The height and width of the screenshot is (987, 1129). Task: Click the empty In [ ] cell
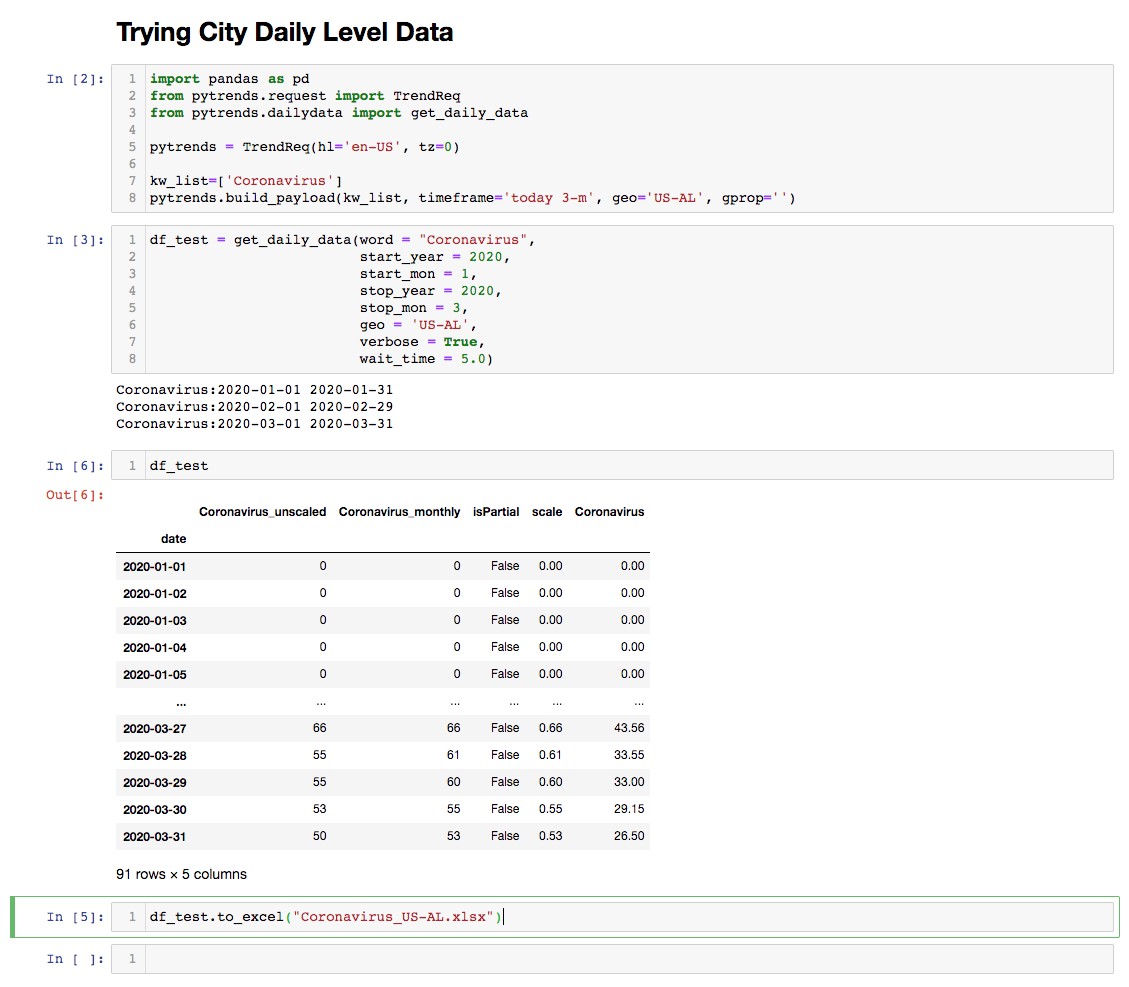click(x=612, y=959)
